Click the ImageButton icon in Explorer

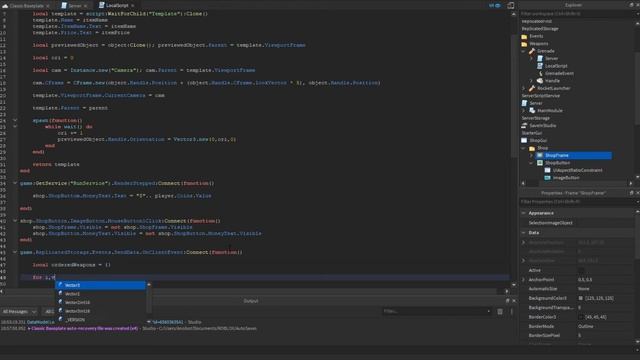click(548, 178)
